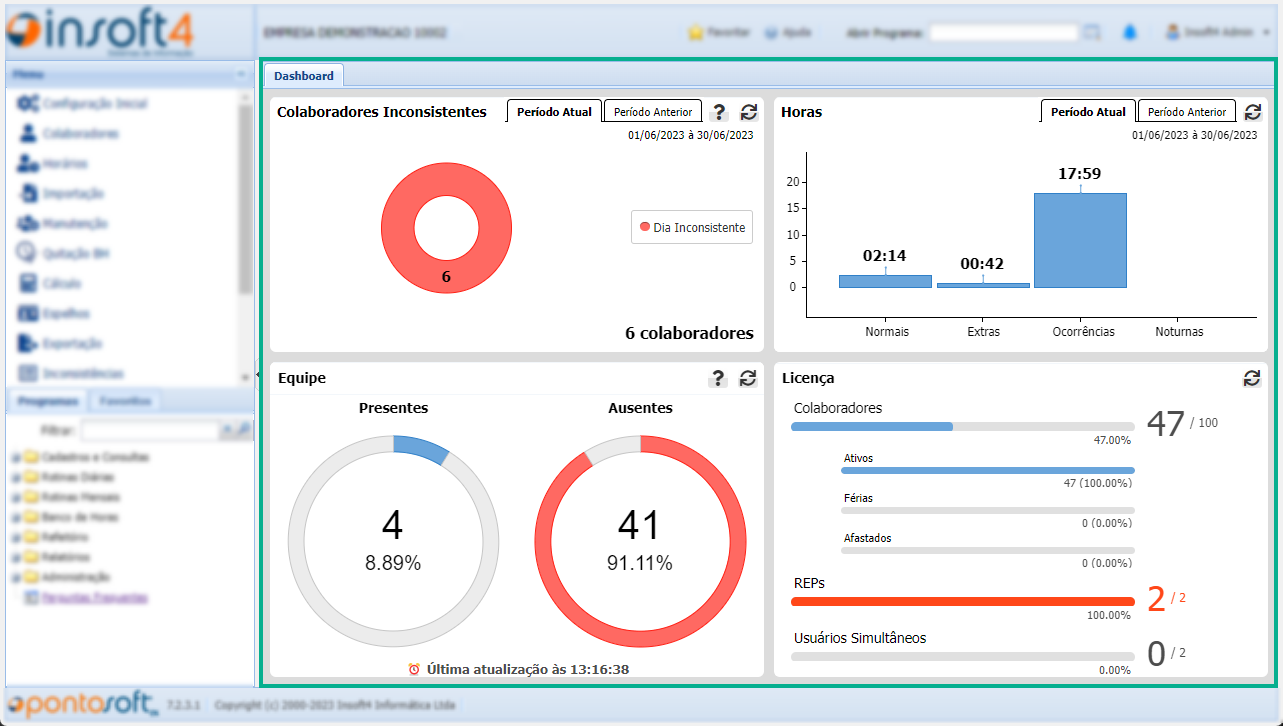Click the Abrir Programa input field
Screen dimensions: 1283x726
click(x=1003, y=33)
